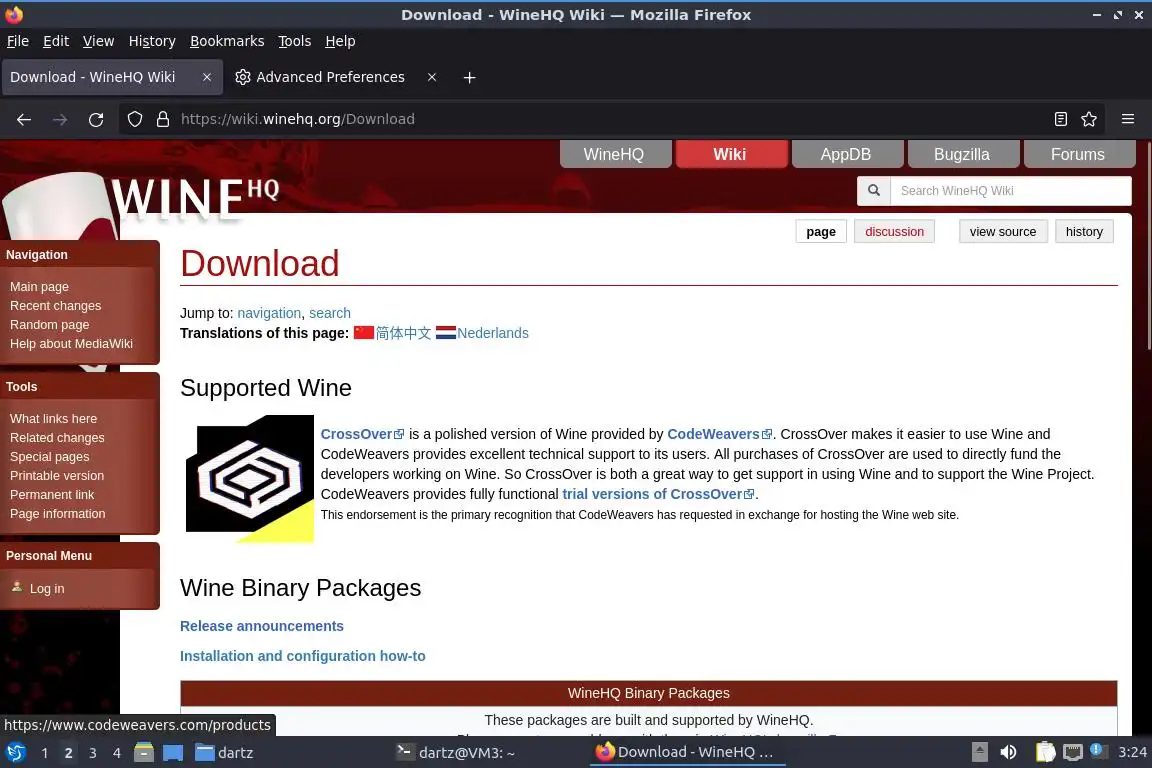Open the discussion page tab
Image resolution: width=1152 pixels, height=768 pixels.
894,232
